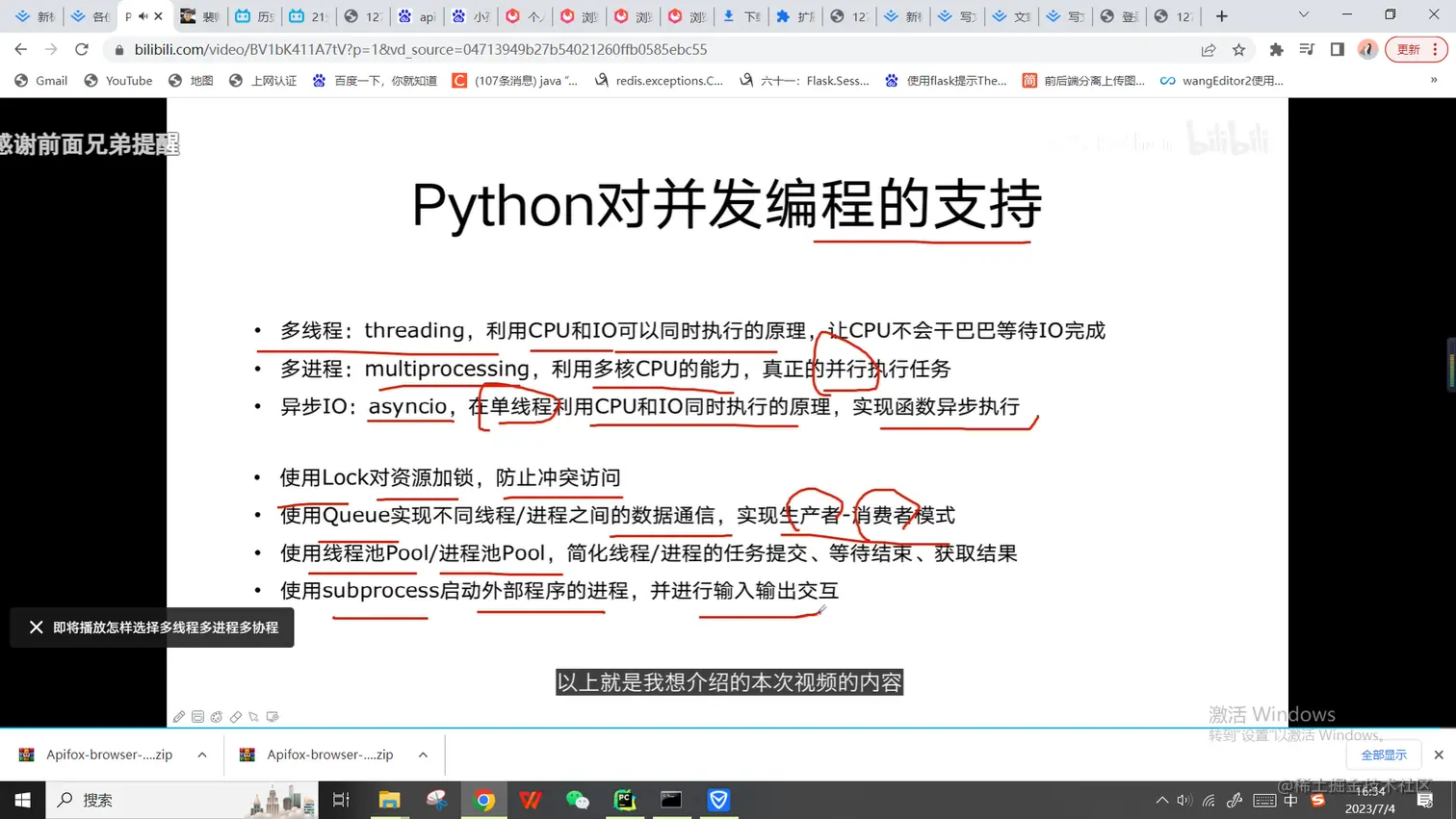Click 全部显示 to show all downloads
The height and width of the screenshot is (819, 1456).
(x=1384, y=755)
